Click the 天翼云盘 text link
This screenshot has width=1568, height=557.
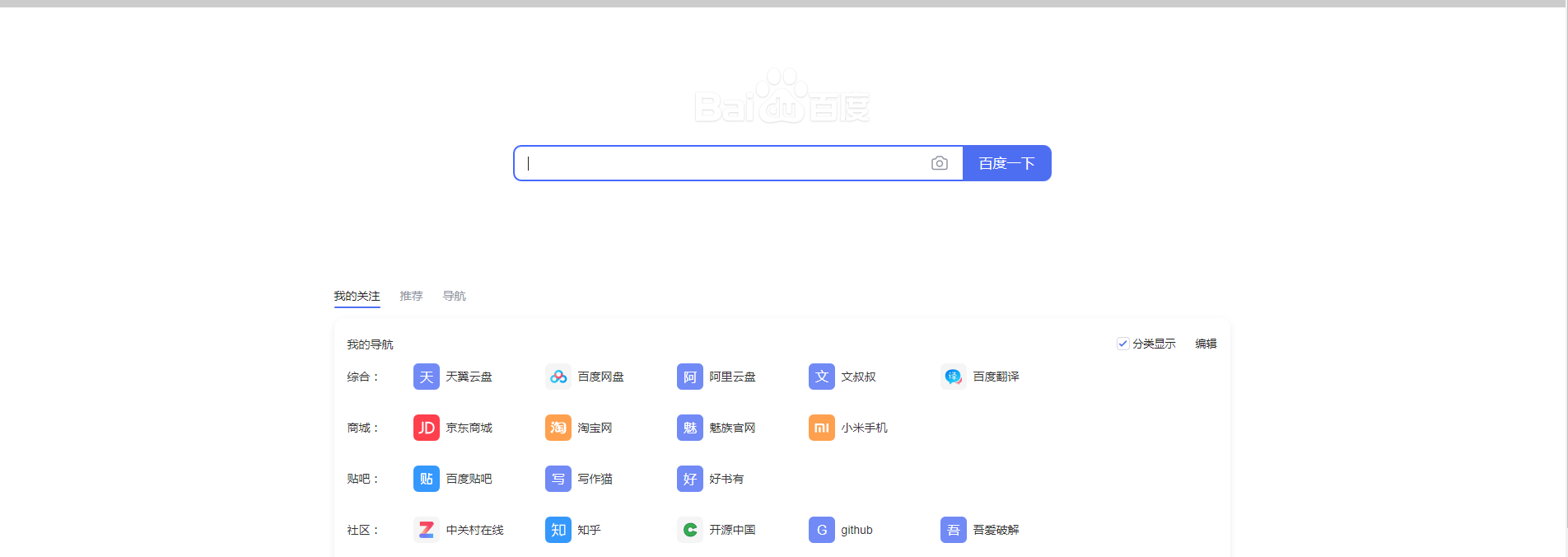click(x=469, y=377)
